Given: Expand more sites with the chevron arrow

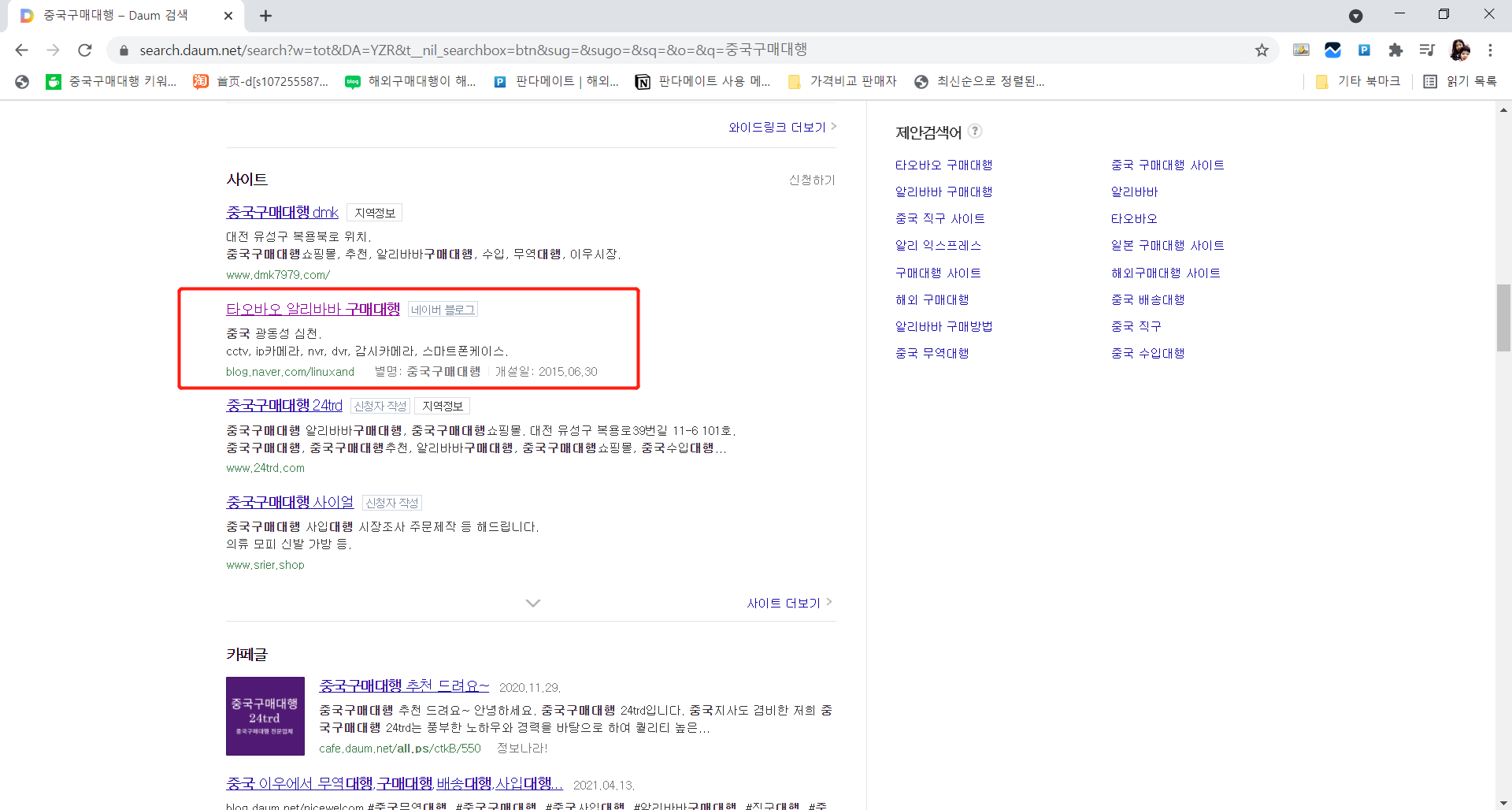Looking at the screenshot, I should point(533,603).
